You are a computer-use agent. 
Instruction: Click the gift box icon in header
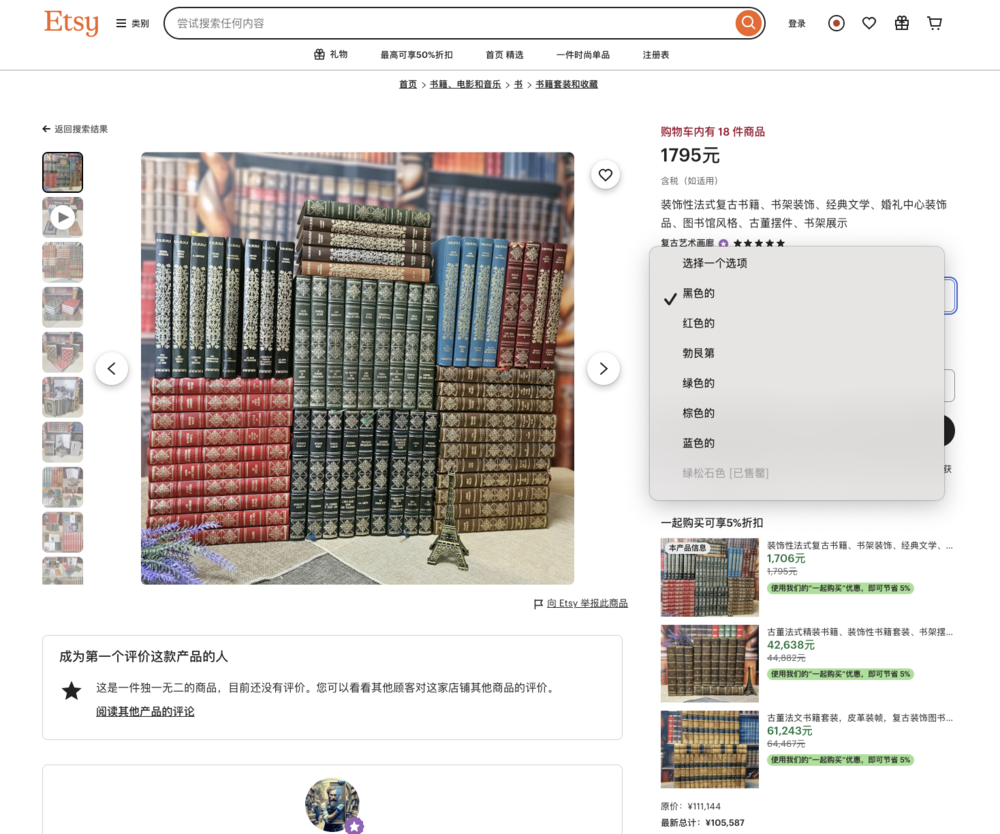[x=901, y=23]
